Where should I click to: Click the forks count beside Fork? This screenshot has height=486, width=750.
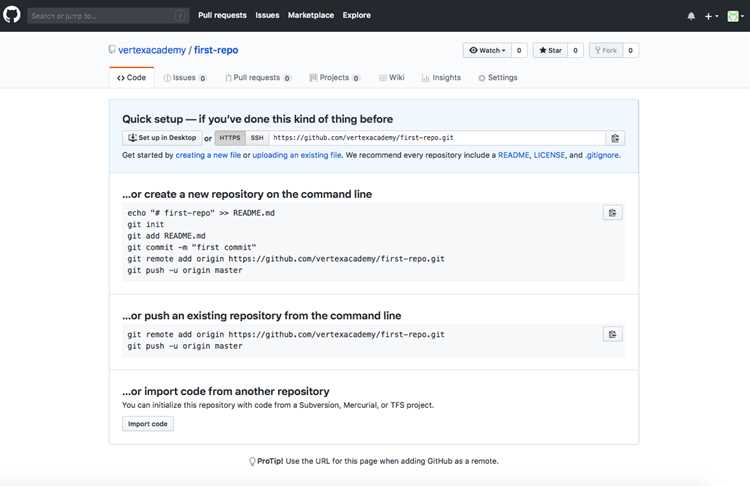point(630,50)
